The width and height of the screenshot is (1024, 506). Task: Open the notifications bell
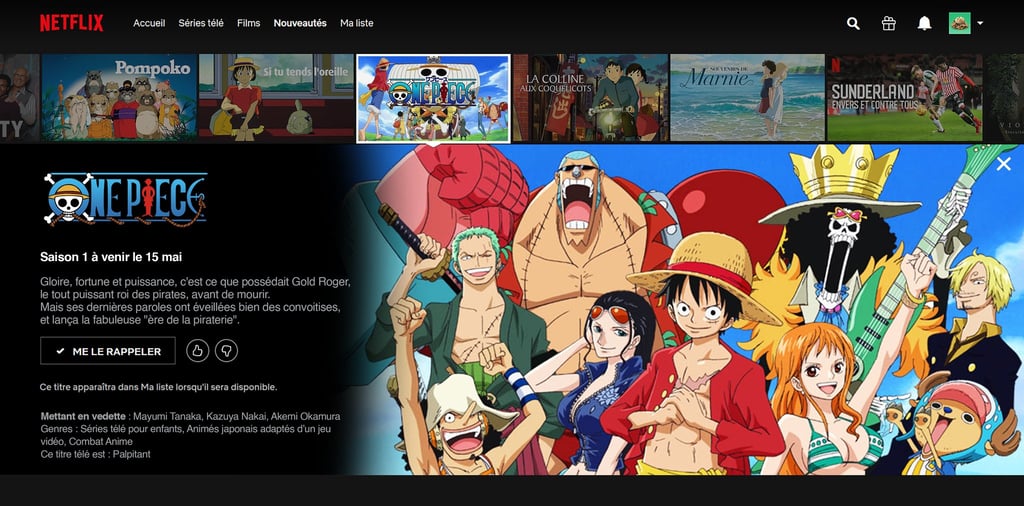click(x=924, y=24)
